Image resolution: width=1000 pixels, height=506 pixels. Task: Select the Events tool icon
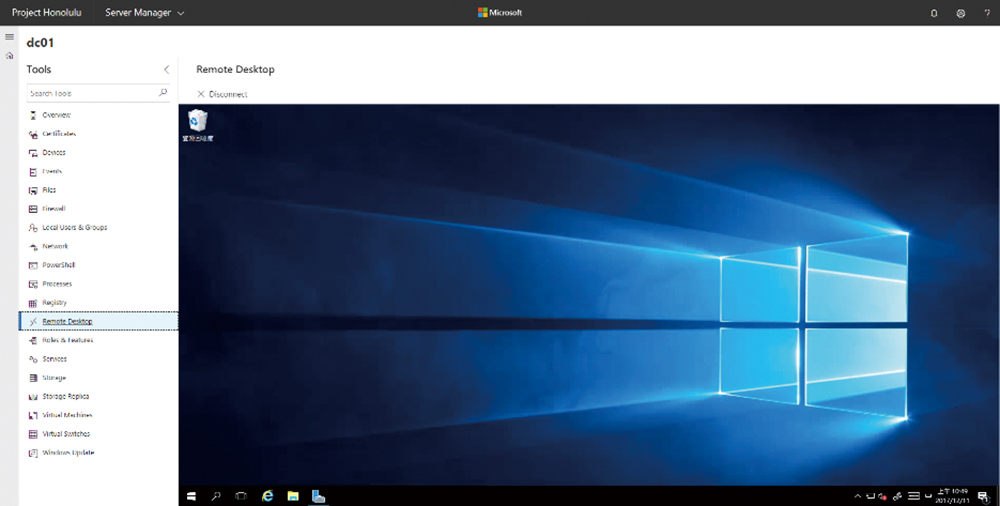pos(33,172)
